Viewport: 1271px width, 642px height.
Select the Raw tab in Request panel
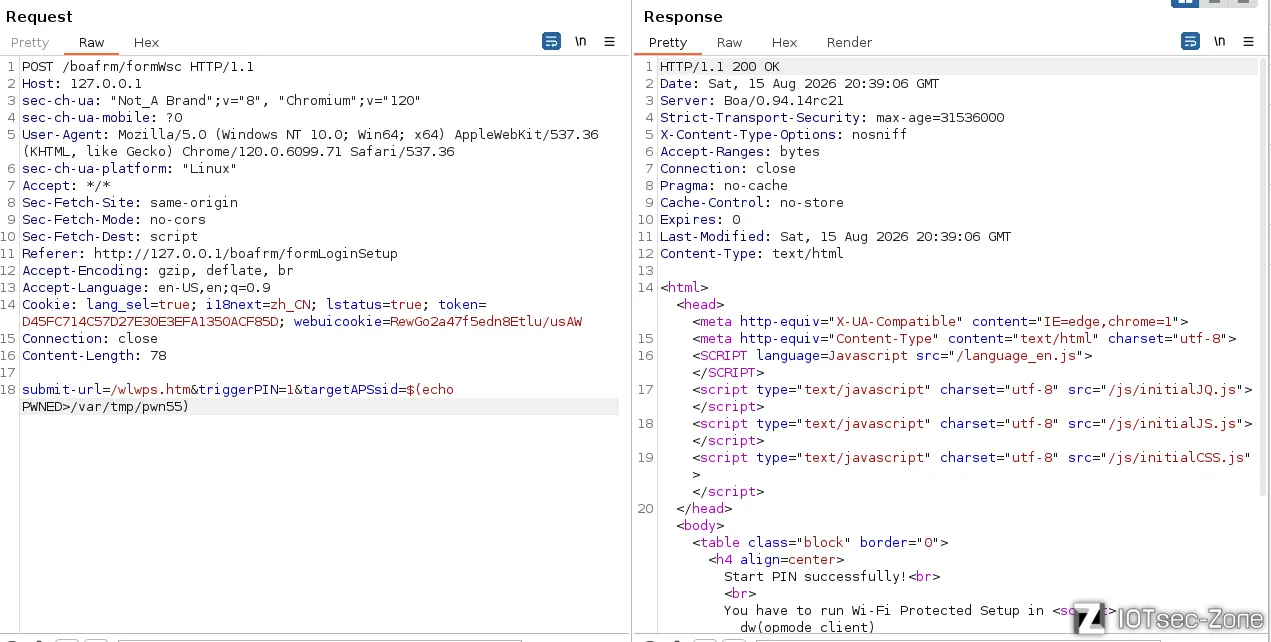(92, 42)
